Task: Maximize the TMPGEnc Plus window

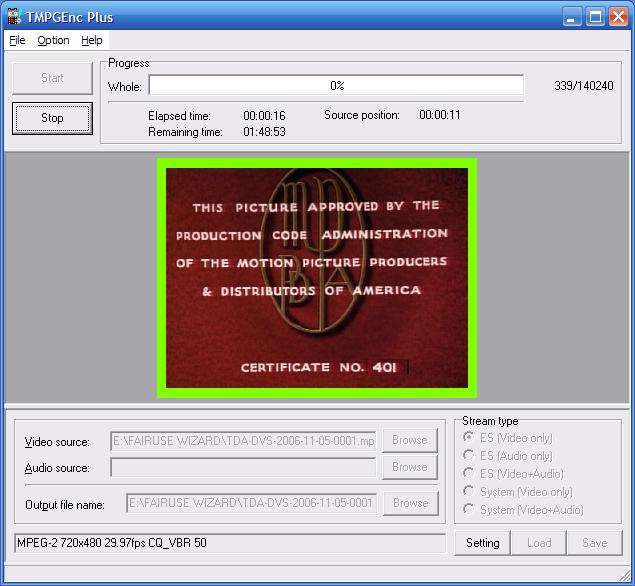Action: point(595,17)
